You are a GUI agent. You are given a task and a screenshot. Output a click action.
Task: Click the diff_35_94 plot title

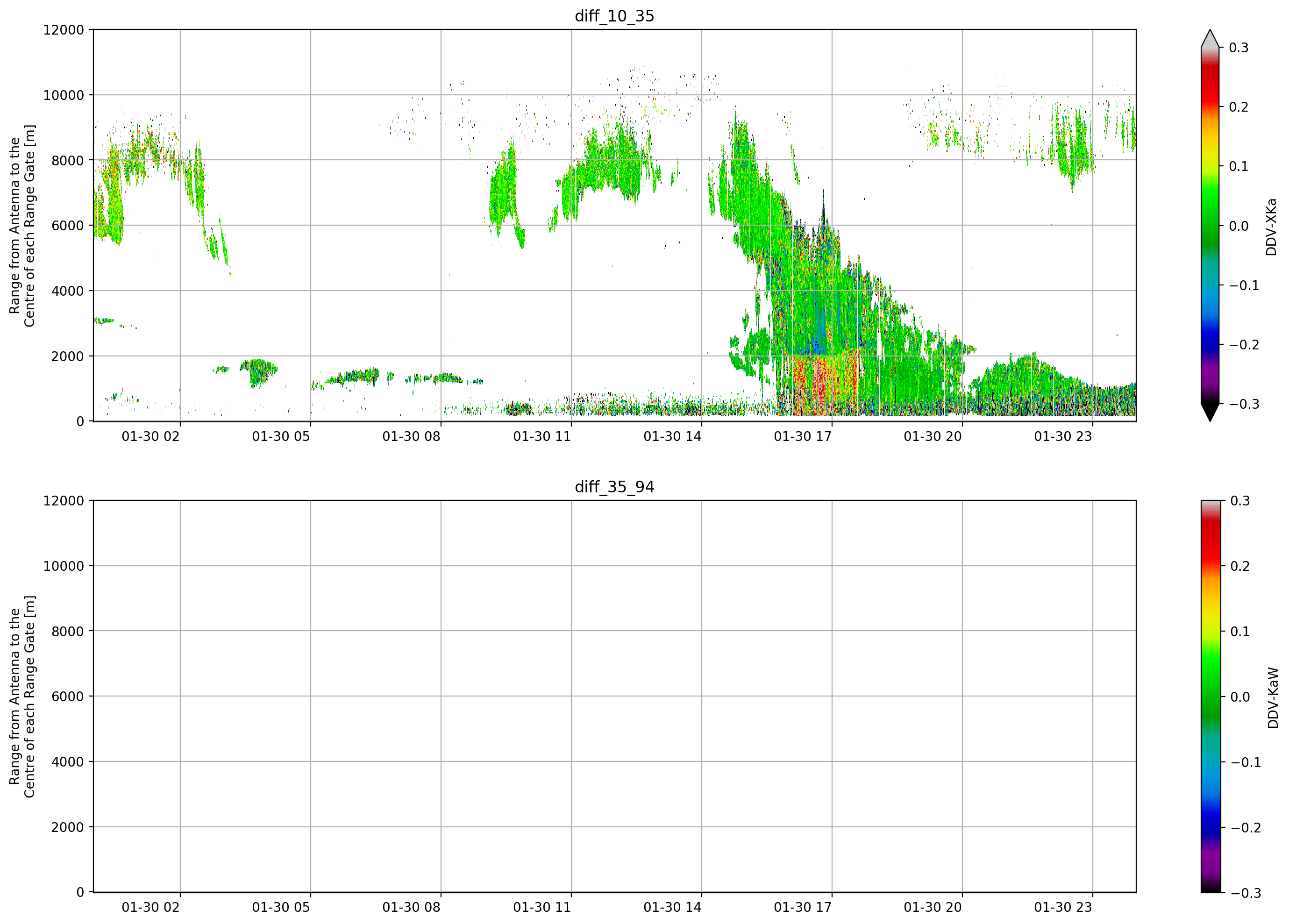(x=614, y=487)
